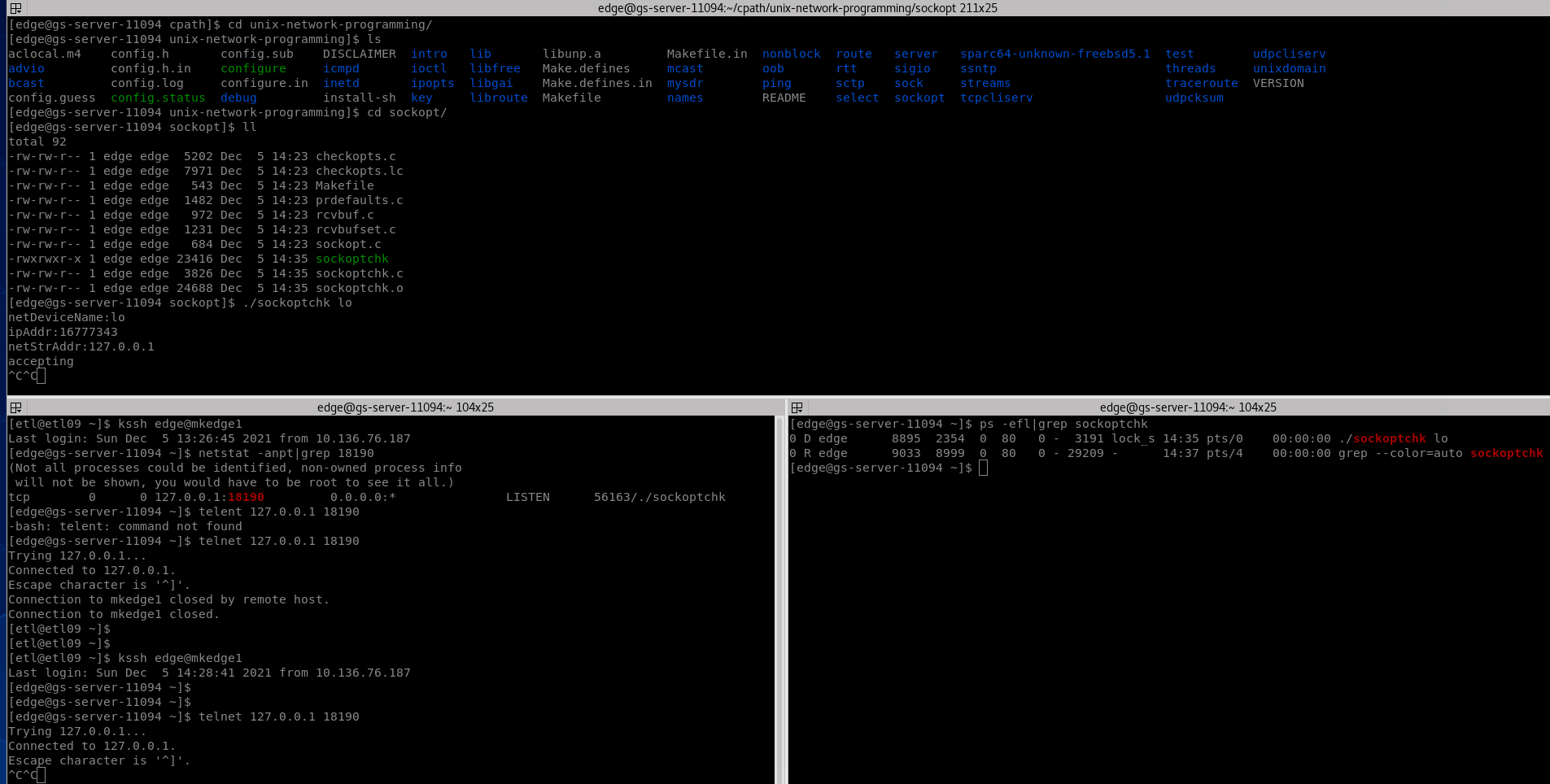Screen dimensions: 1550x784
Task: Click the bottom-right pane prompt cursor
Action: coord(983,468)
